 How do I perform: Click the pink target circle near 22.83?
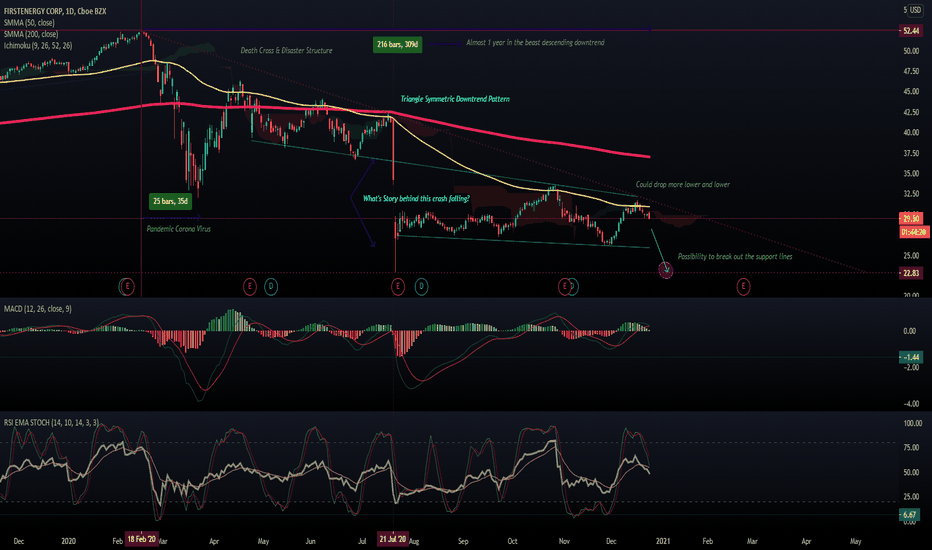[666, 271]
